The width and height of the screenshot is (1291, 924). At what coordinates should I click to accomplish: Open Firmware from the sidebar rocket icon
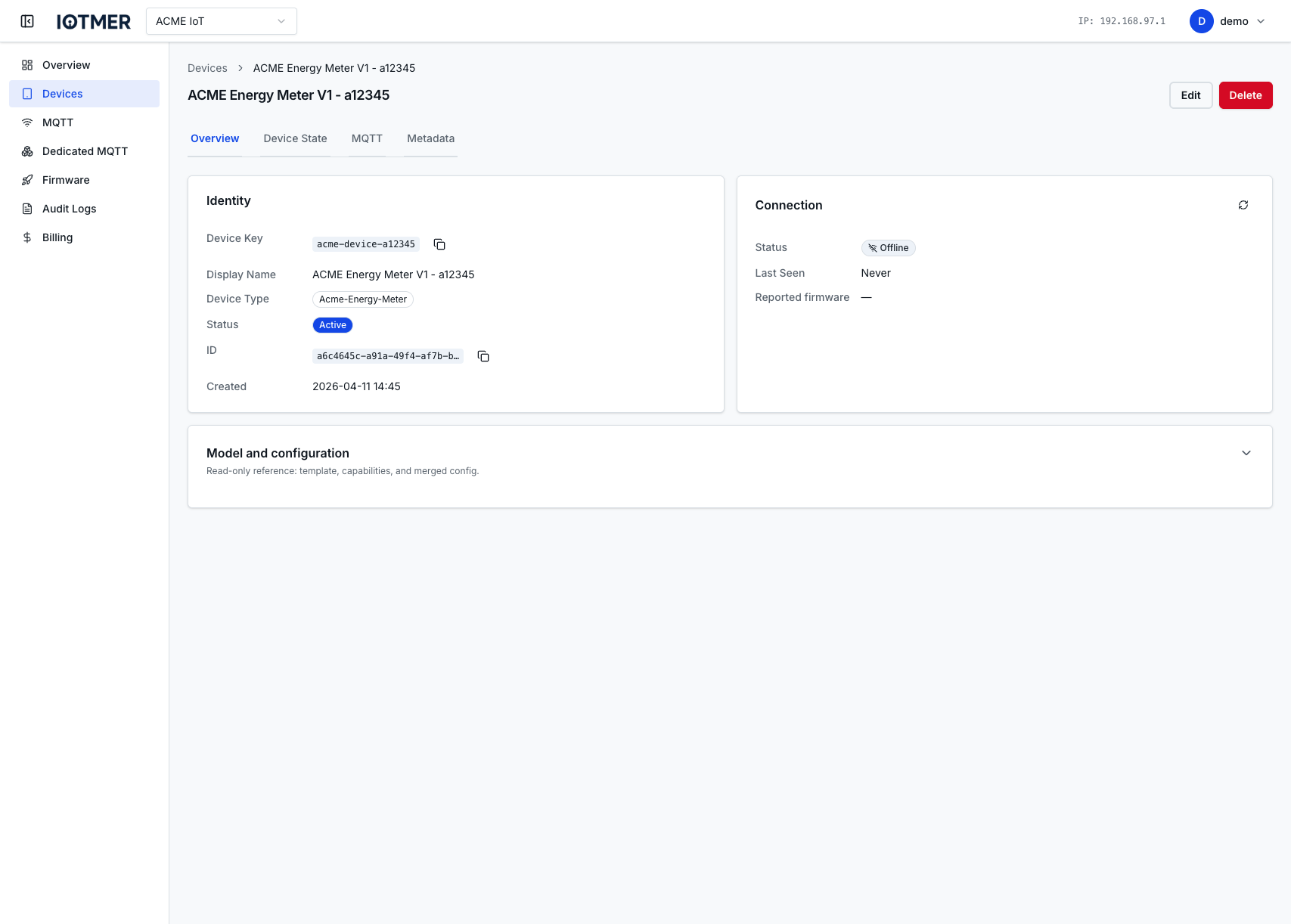point(27,180)
